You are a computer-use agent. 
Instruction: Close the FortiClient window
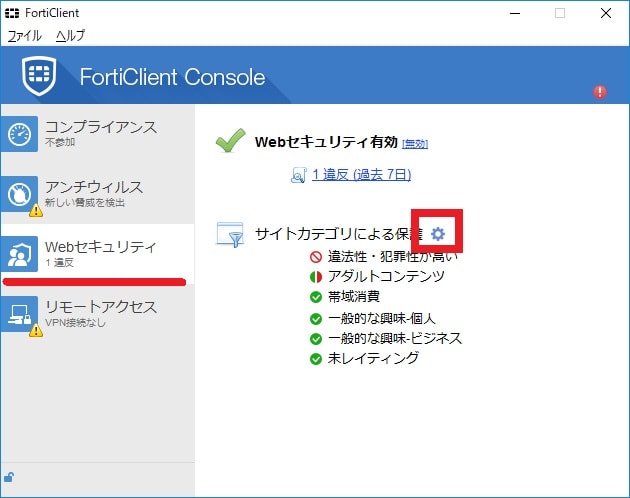(606, 13)
